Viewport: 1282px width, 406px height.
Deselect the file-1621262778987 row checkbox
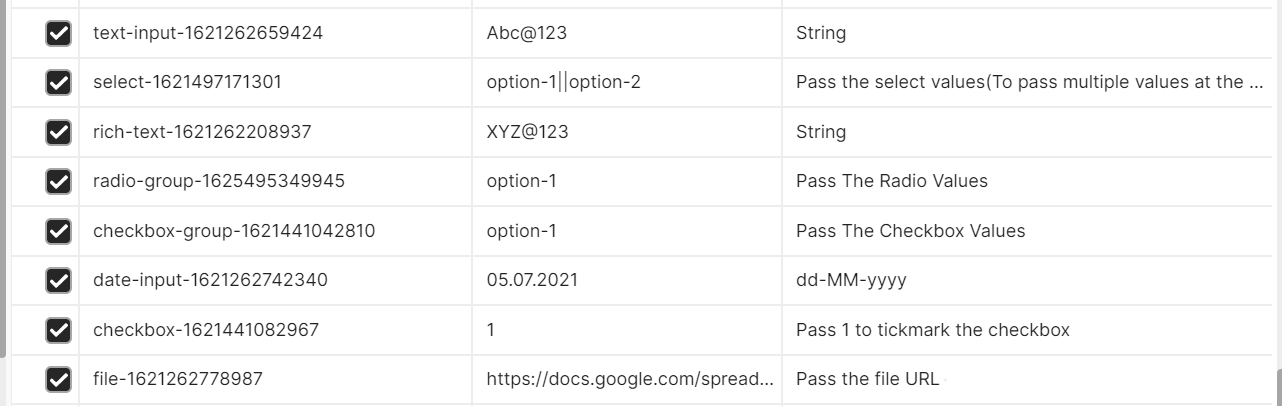click(x=59, y=379)
